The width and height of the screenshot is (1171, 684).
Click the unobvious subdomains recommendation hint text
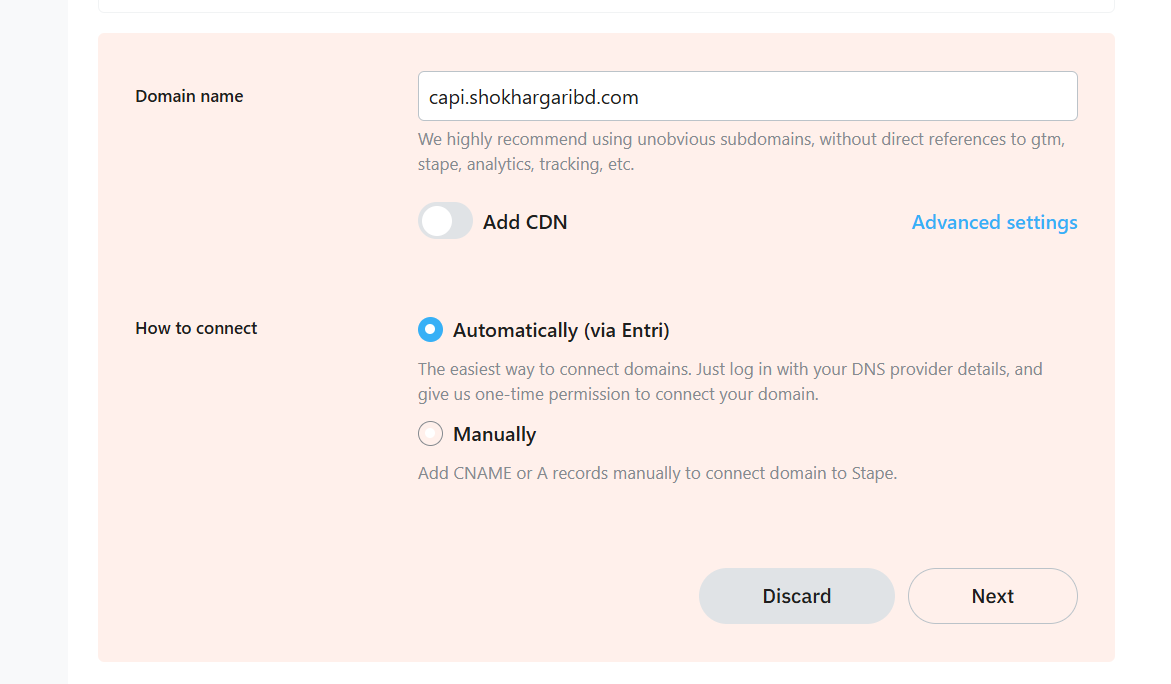click(740, 152)
